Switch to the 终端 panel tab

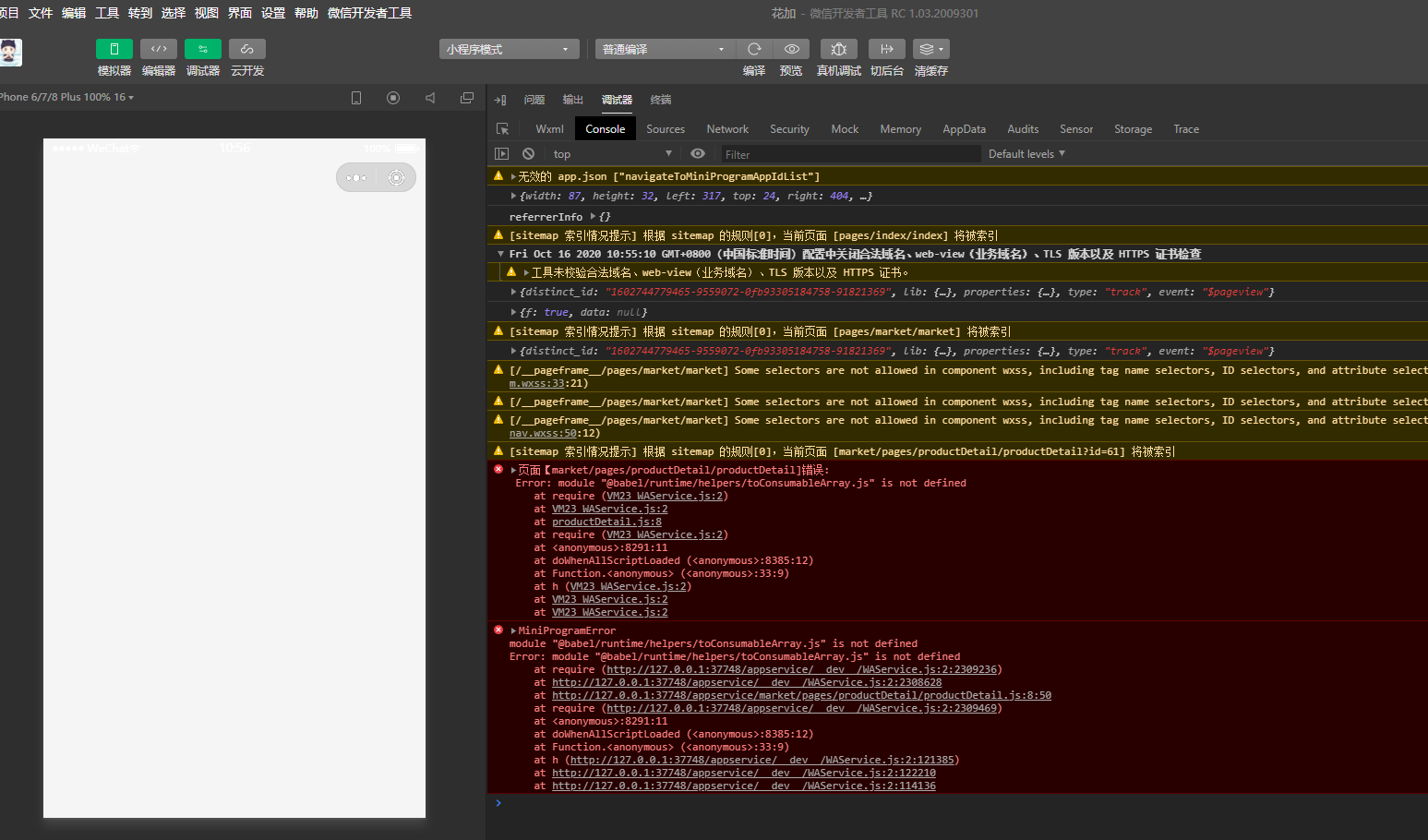(x=661, y=100)
